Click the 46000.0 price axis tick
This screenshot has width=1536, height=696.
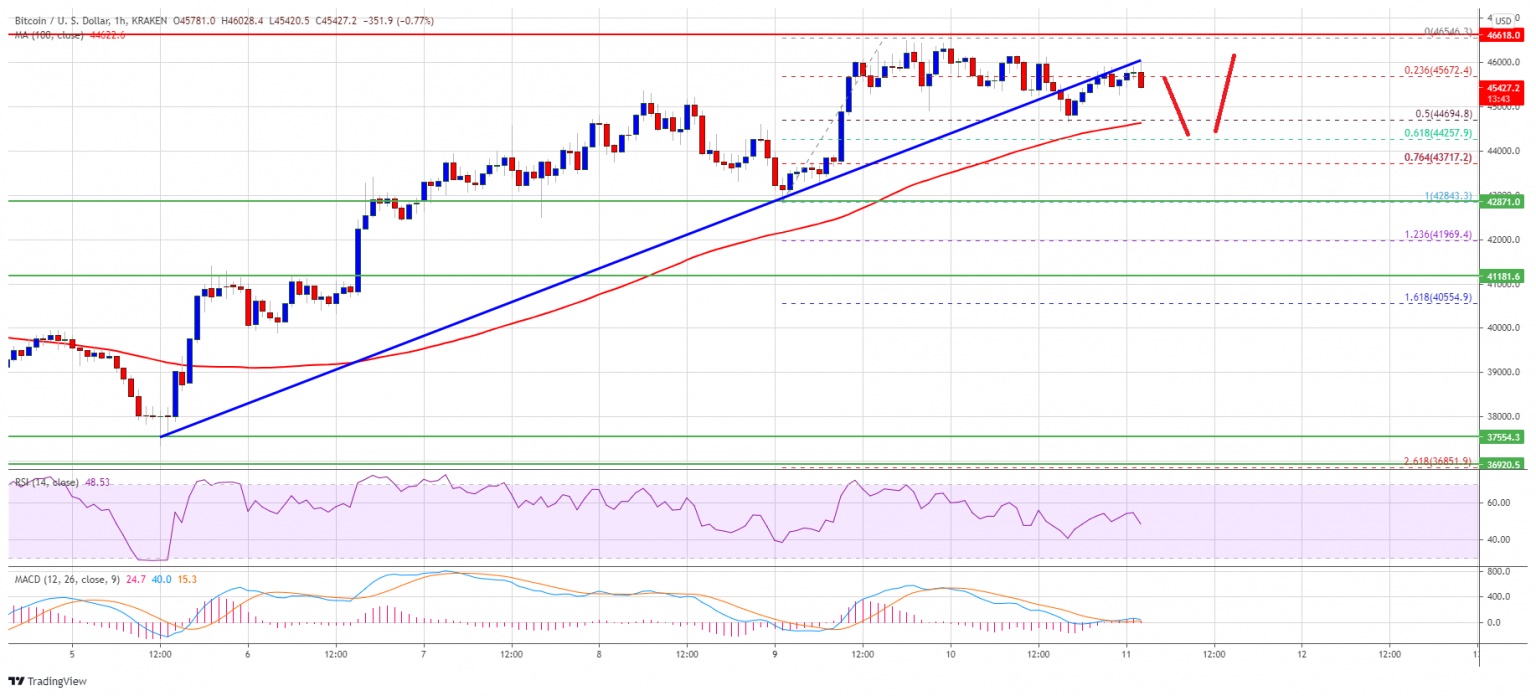1505,62
